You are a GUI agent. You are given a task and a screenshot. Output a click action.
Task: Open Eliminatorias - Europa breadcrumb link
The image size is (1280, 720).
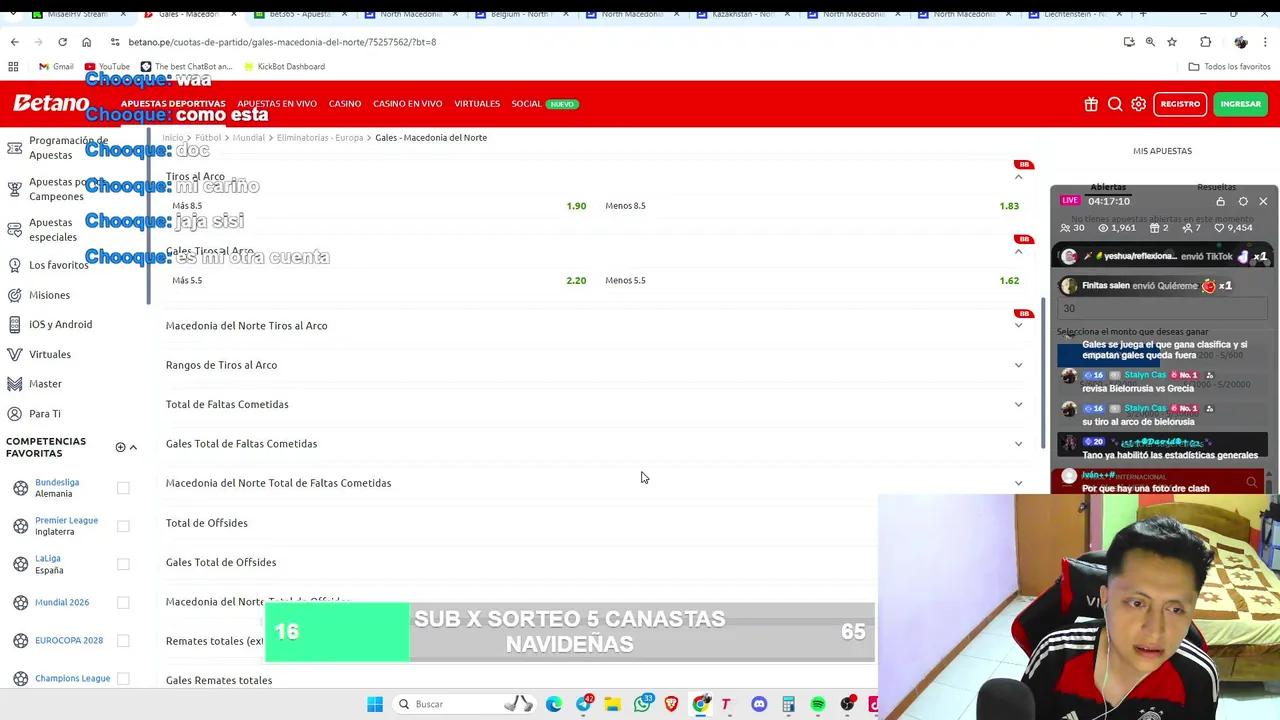(320, 137)
